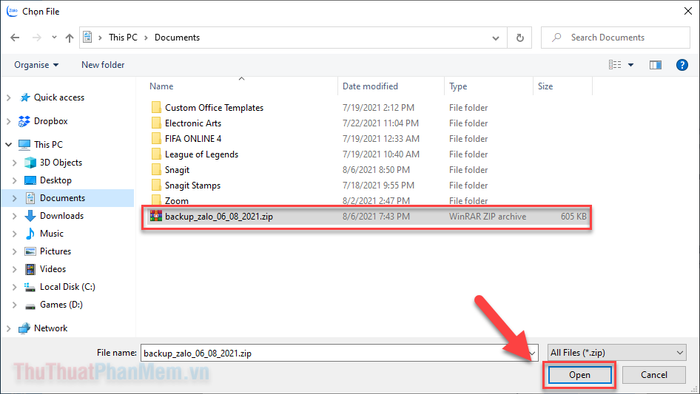Open the recent locations dropdown arrow

click(x=54, y=37)
